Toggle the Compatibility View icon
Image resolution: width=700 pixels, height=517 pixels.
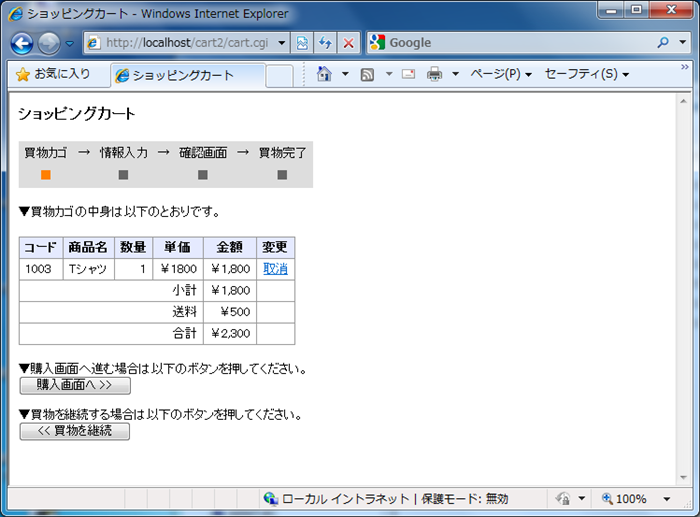302,43
